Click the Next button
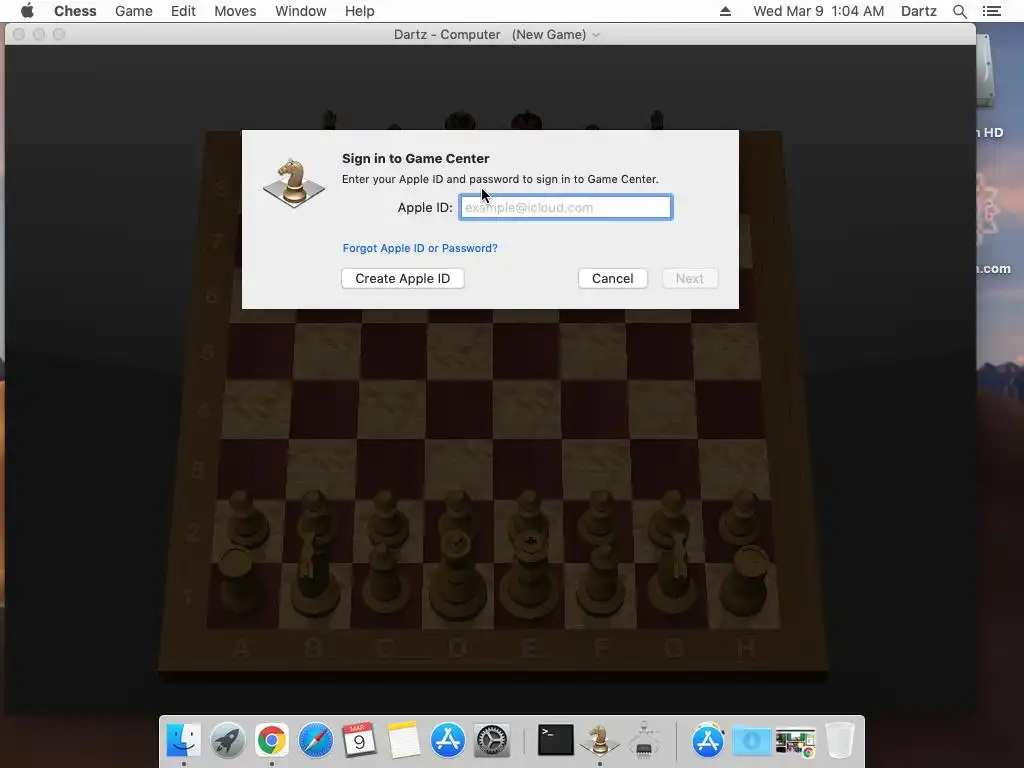This screenshot has height=768, width=1024. coord(690,278)
